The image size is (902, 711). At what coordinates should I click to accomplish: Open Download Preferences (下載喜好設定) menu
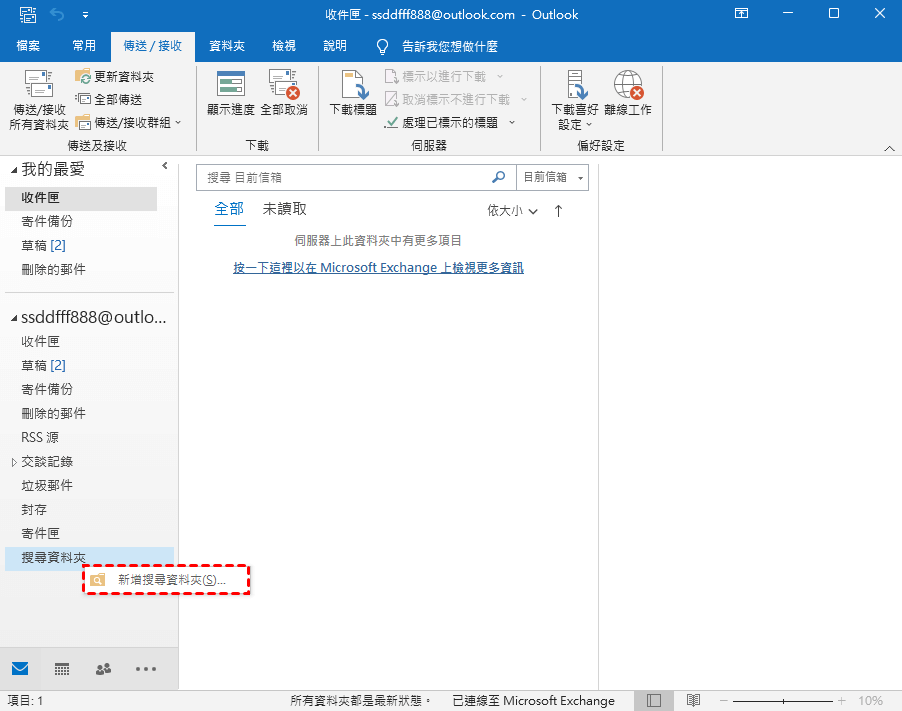pyautogui.click(x=575, y=100)
